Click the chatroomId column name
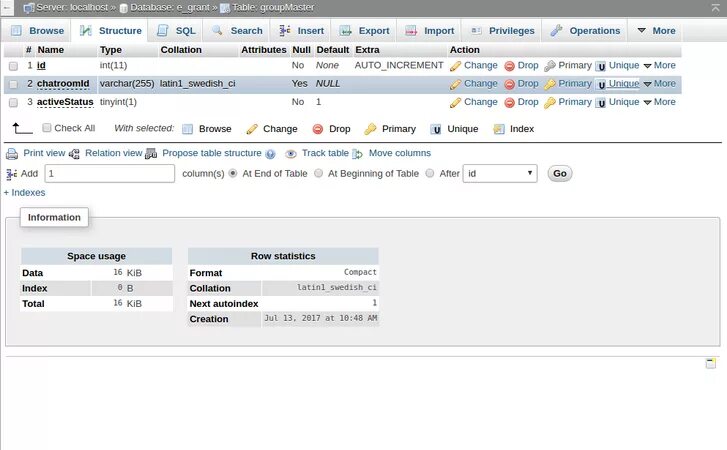The height and width of the screenshot is (450, 727). [63, 83]
